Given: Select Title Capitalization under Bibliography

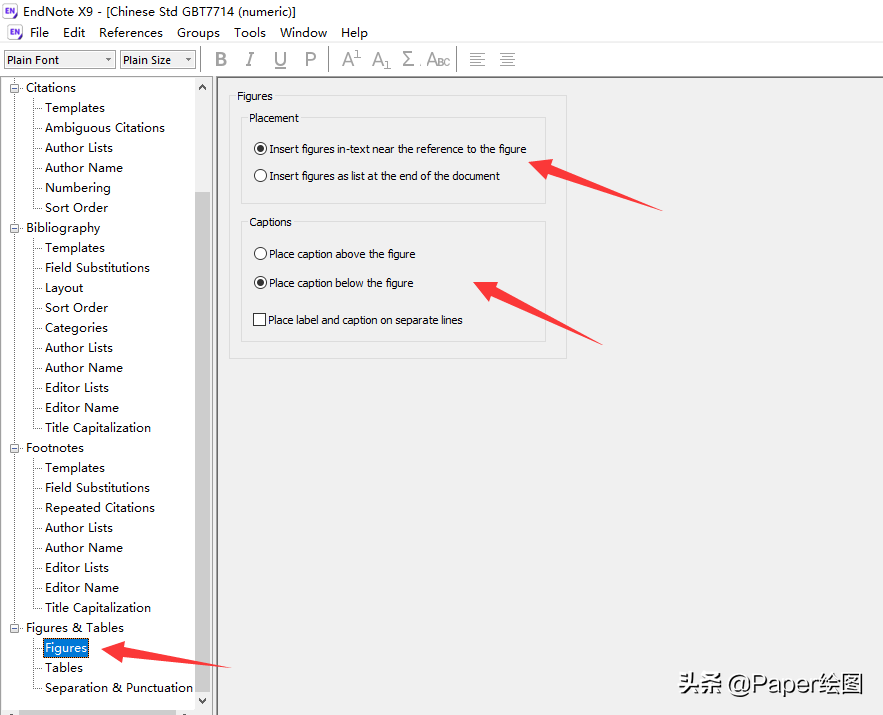Looking at the screenshot, I should [98, 427].
